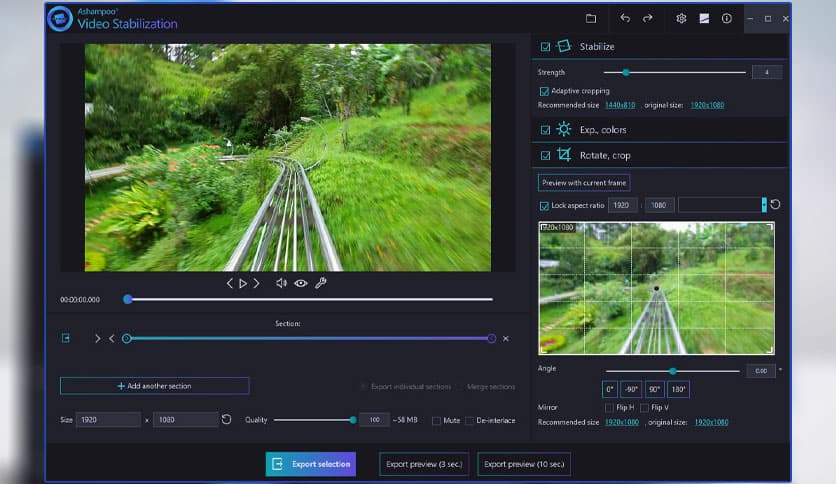Click the Angle slider handle
Screen dimensions: 836x484
[673, 371]
